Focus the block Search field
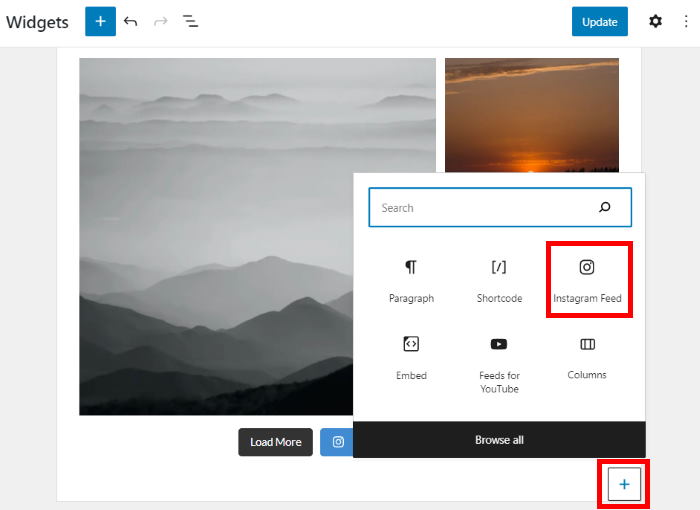The height and width of the screenshot is (510, 700). pyautogui.click(x=500, y=207)
